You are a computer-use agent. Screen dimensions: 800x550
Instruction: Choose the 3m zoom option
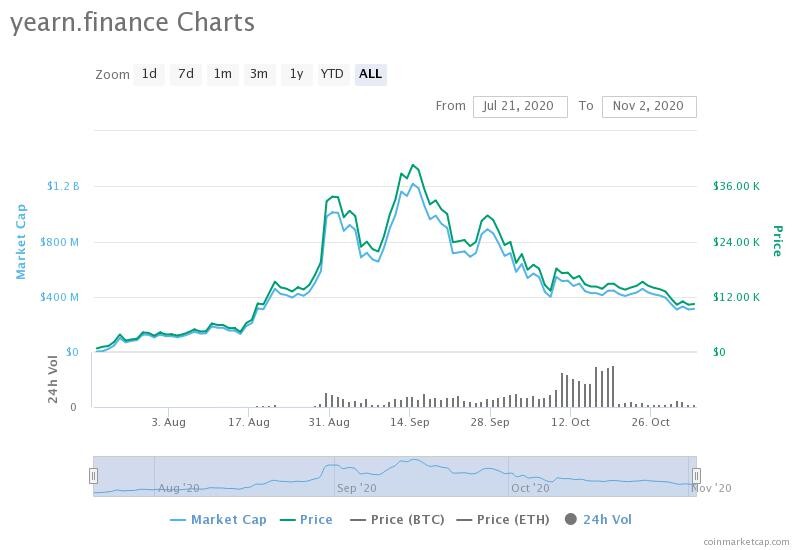pyautogui.click(x=259, y=74)
